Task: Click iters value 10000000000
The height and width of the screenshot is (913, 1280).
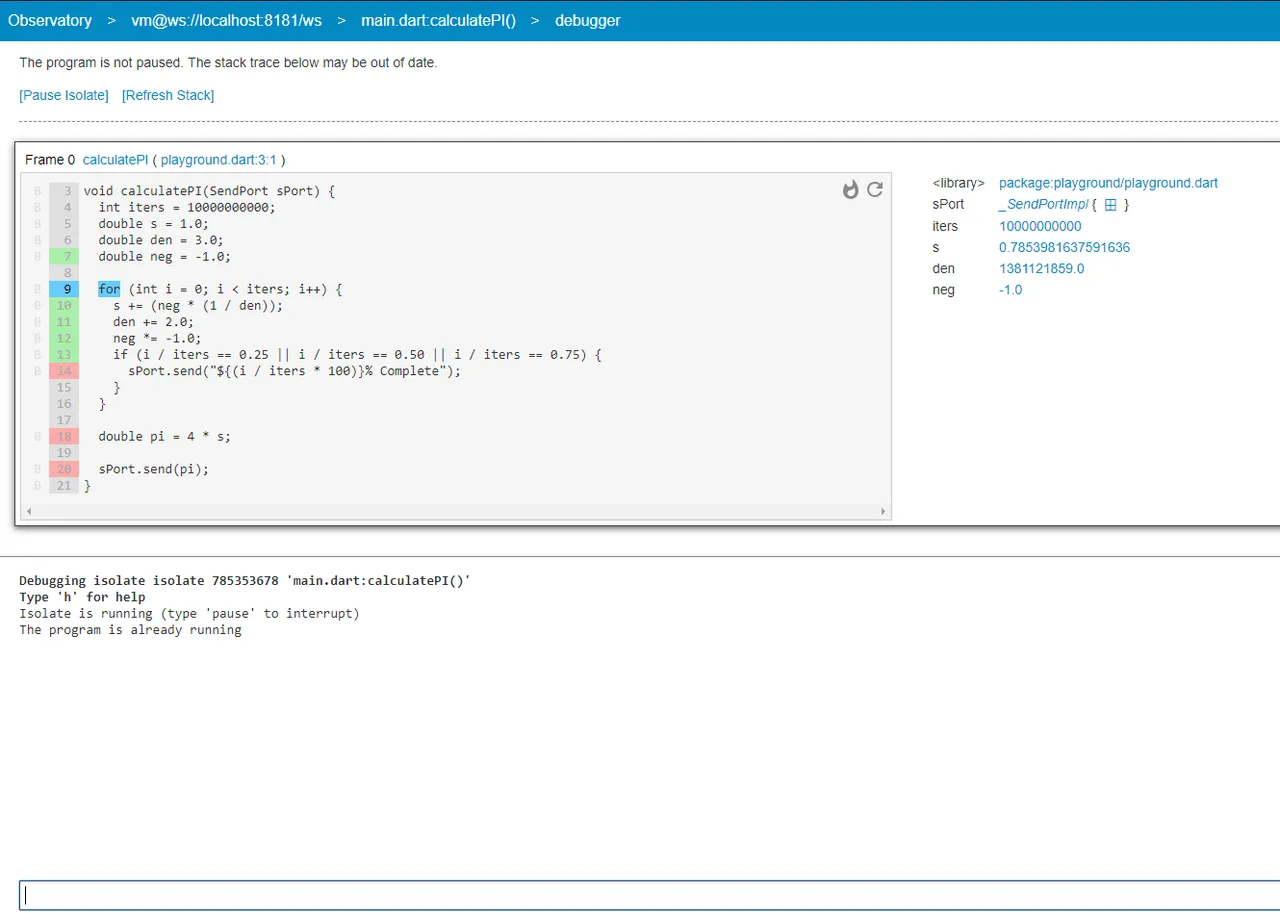Action: [x=1040, y=226]
